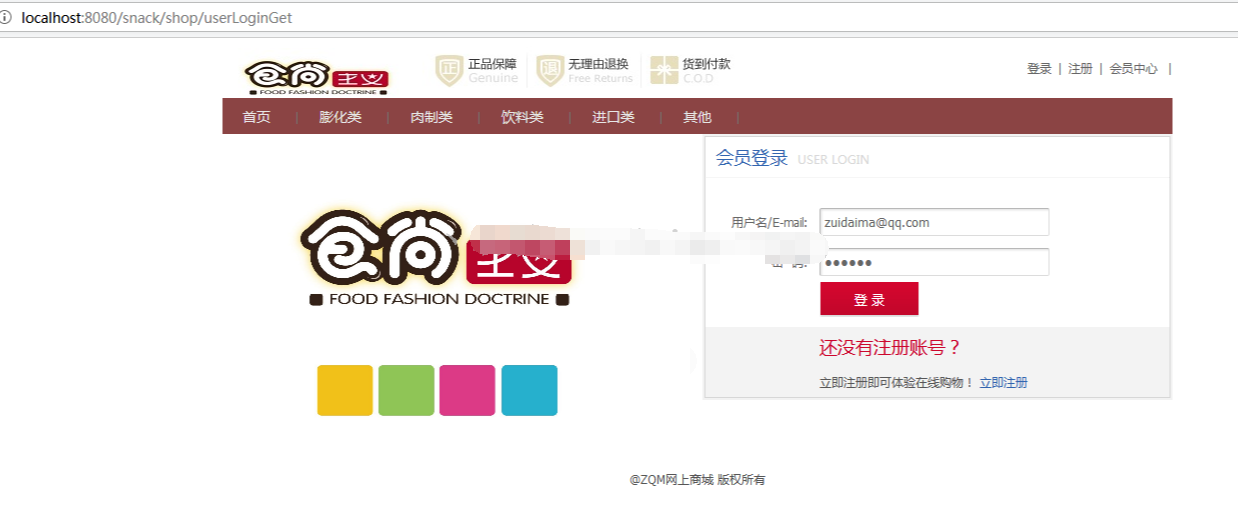Viewport: 1238px width, 506px height.
Task: Click the 正品保障 text label
Action: click(493, 64)
